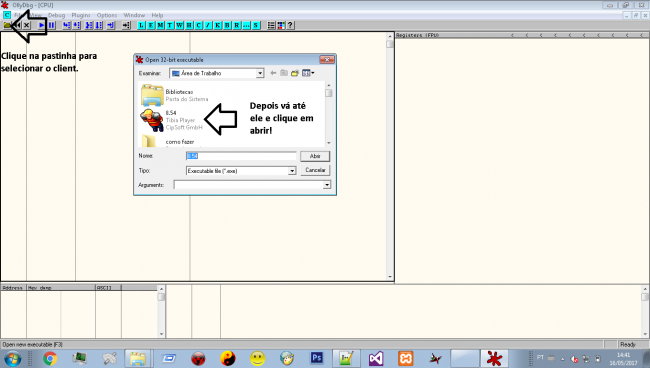
Task: Show CPU window via cyan C toolbar button
Action: pyautogui.click(x=199, y=25)
